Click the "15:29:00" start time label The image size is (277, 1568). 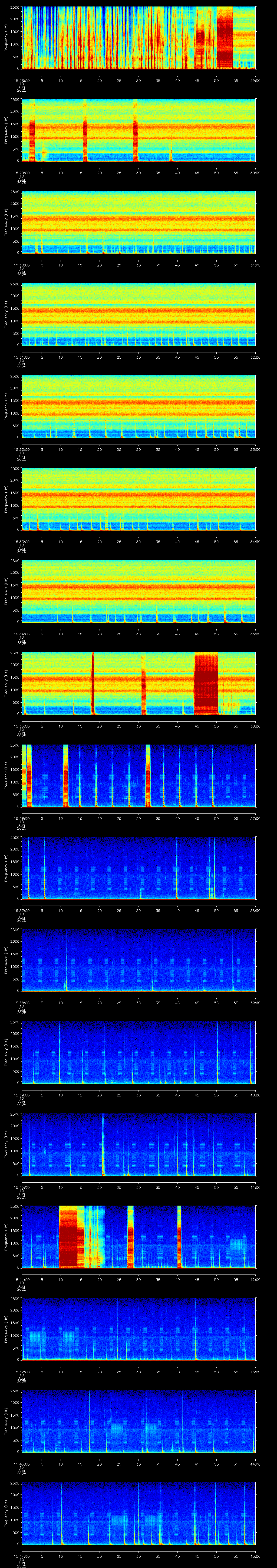pos(22,173)
